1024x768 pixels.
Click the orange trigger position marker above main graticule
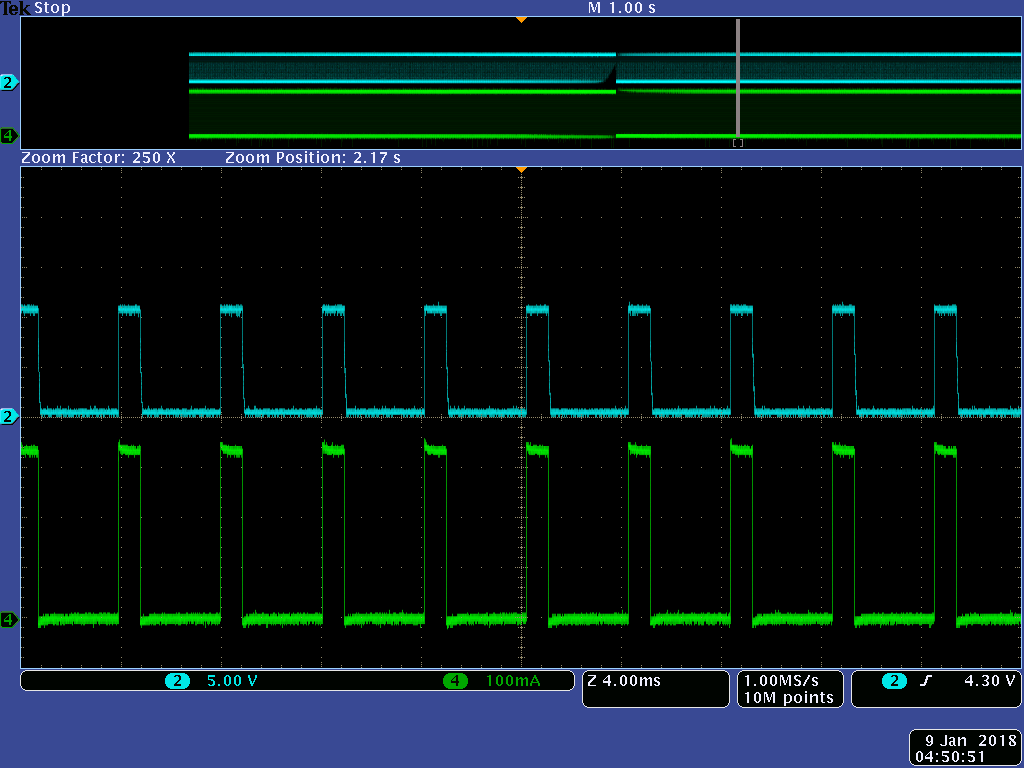click(x=520, y=170)
